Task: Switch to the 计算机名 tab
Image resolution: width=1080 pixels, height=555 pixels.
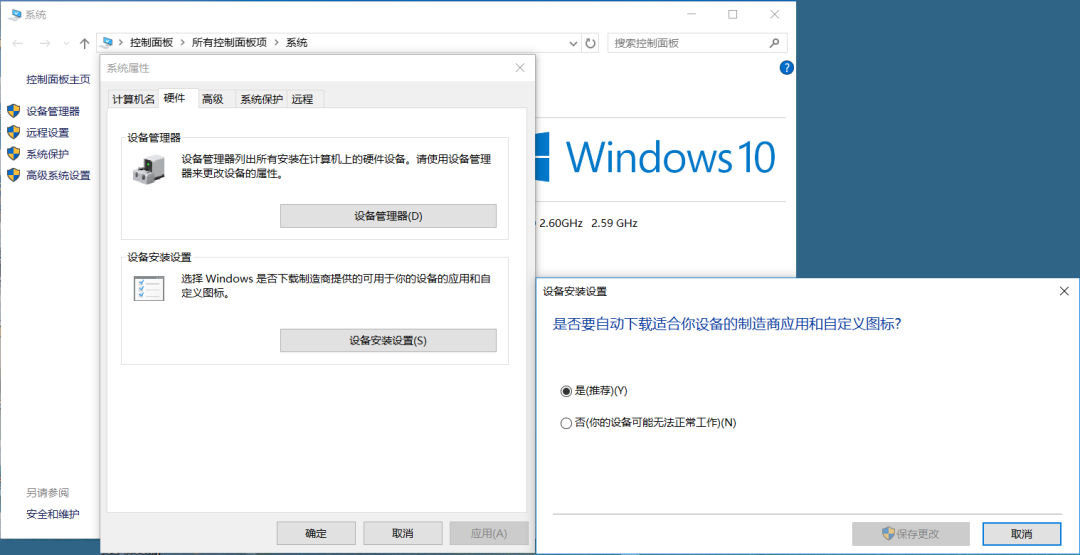Action: pos(134,99)
